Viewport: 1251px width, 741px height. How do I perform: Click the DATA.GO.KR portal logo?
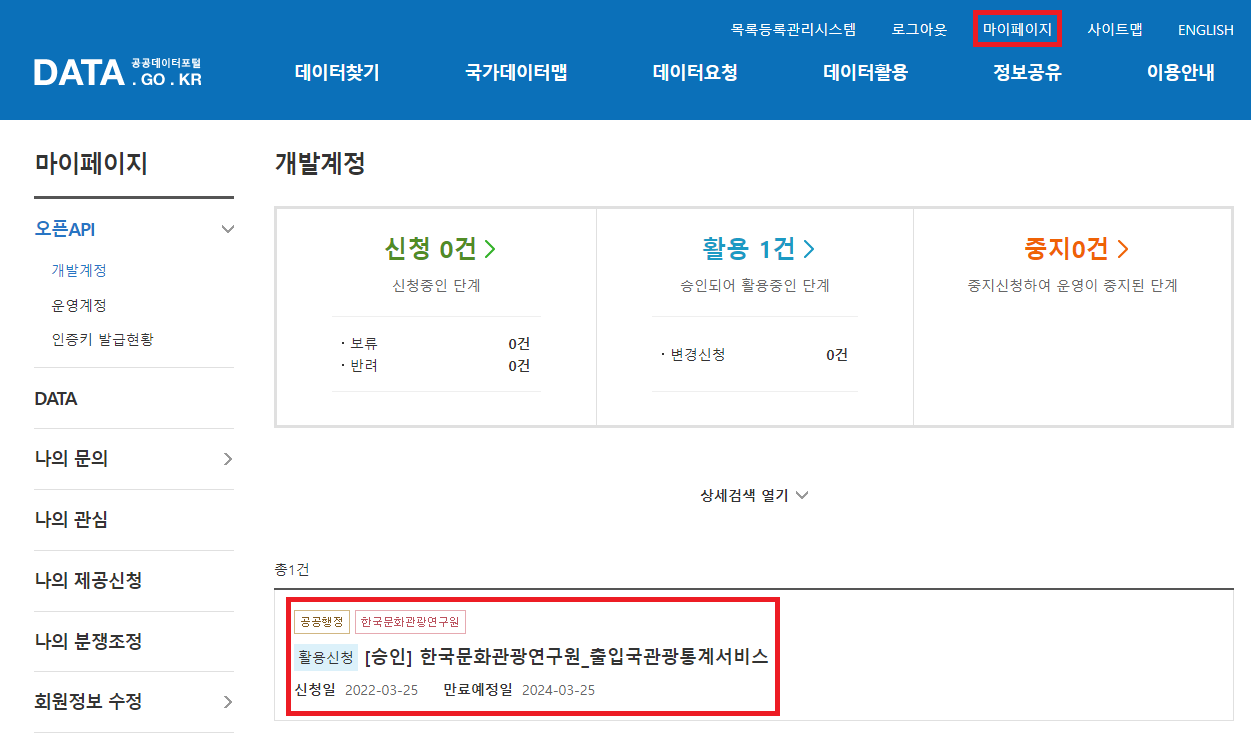coord(118,72)
